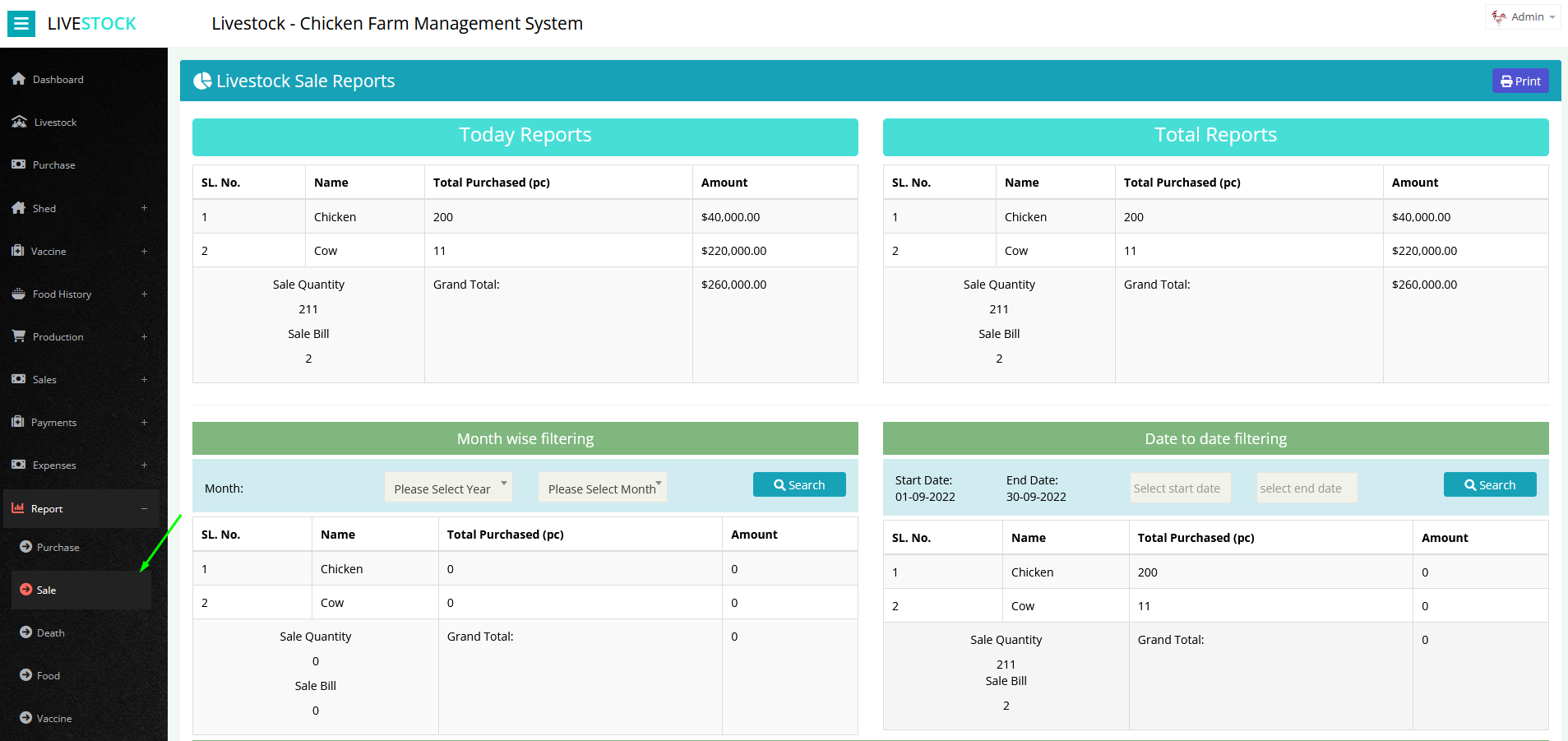The image size is (1568, 741).
Task: Click the Dashboard home icon
Action: point(19,79)
